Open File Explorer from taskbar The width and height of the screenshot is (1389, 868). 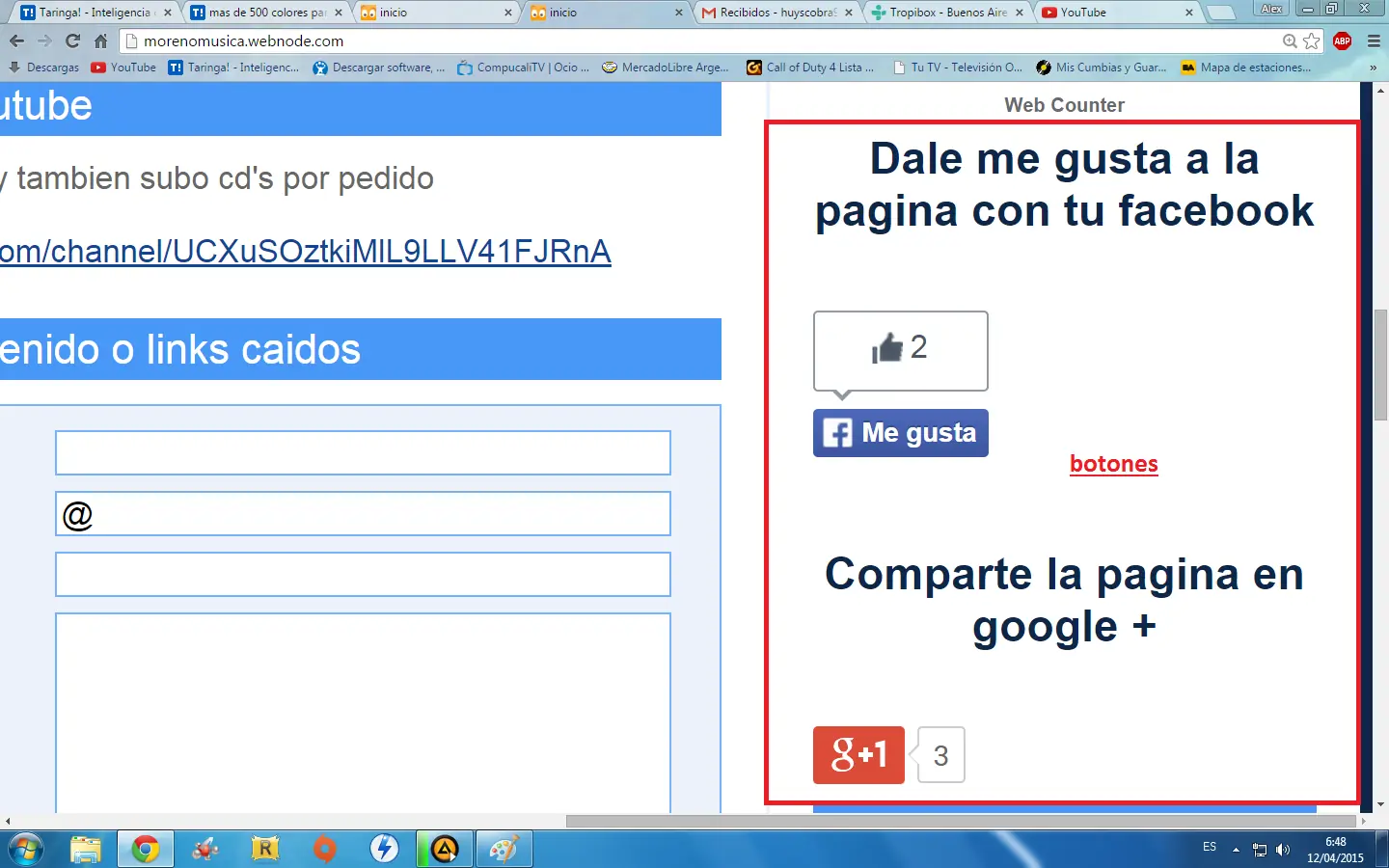86,850
